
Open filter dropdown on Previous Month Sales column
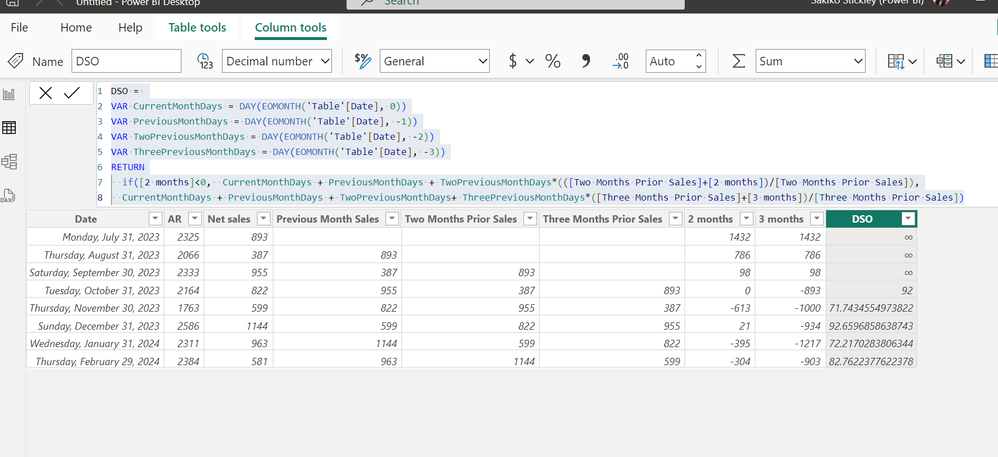tap(392, 219)
